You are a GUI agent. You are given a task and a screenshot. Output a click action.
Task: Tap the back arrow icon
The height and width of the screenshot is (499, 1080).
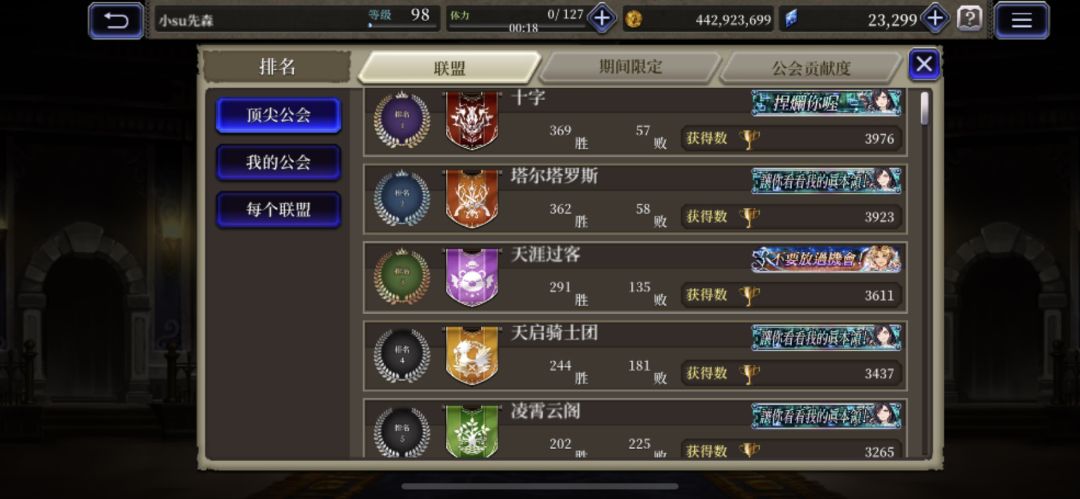tap(116, 20)
